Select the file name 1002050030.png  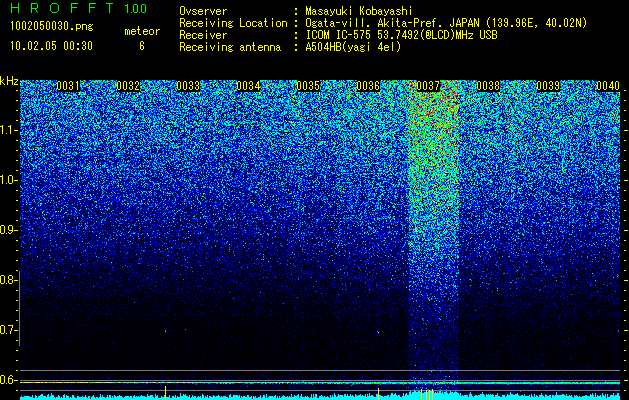pos(52,27)
